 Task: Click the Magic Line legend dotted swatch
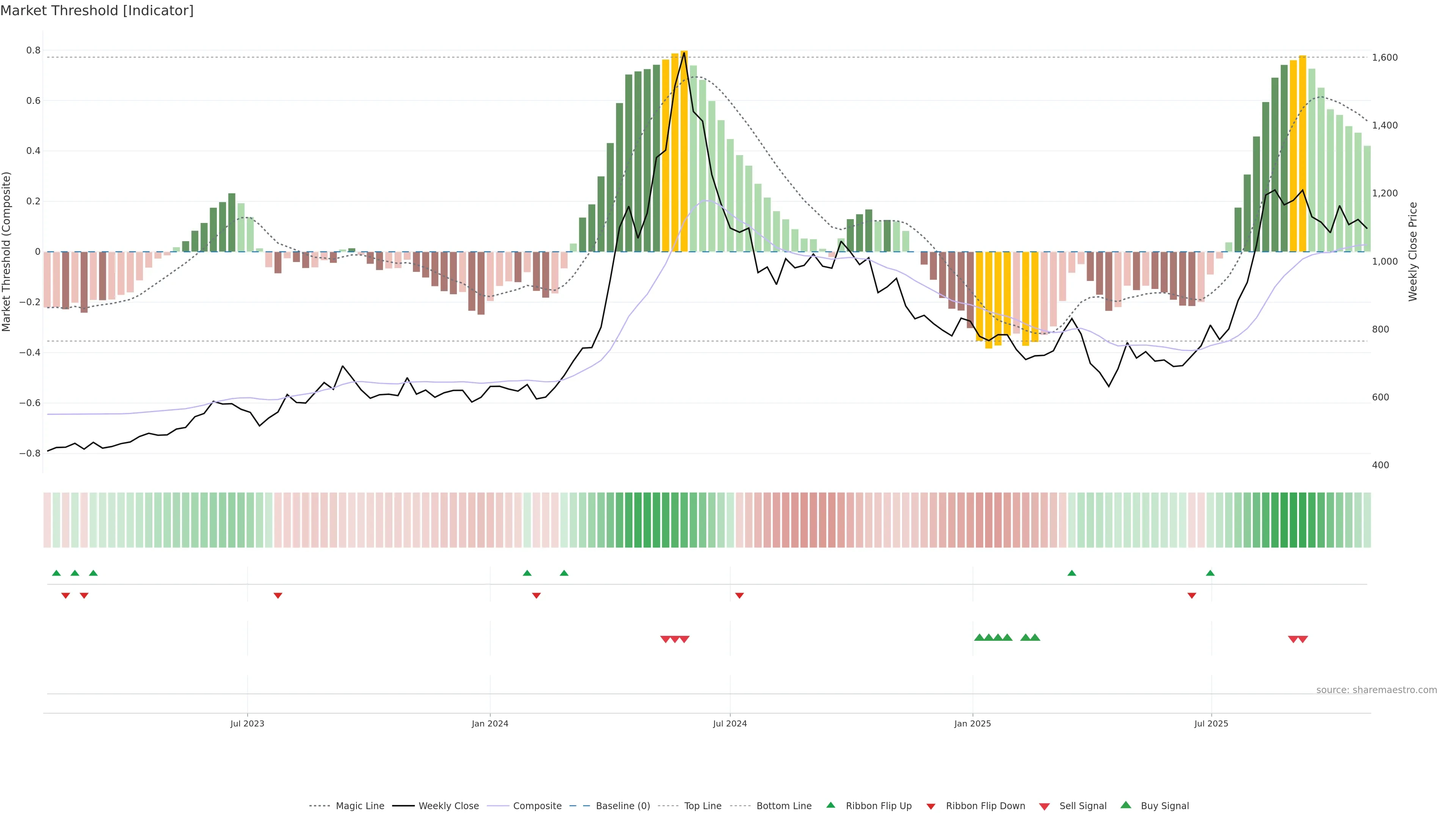[319, 806]
